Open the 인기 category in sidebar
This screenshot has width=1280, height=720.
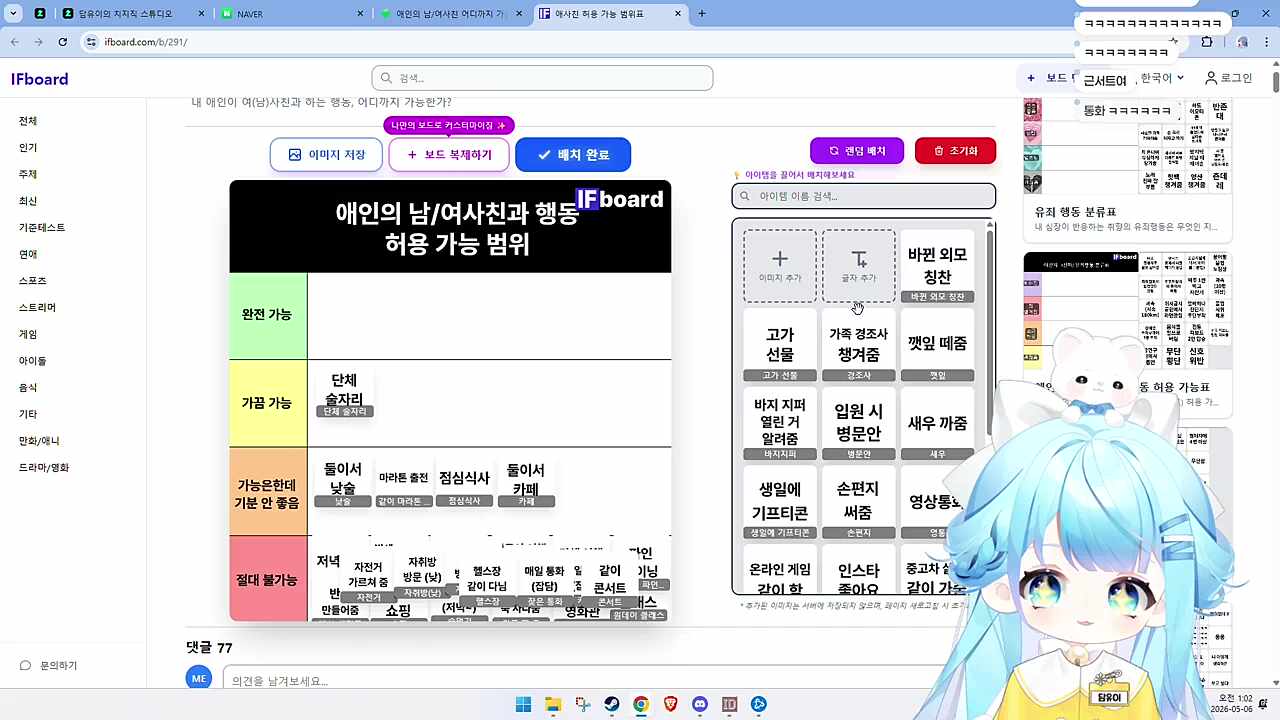(x=28, y=148)
